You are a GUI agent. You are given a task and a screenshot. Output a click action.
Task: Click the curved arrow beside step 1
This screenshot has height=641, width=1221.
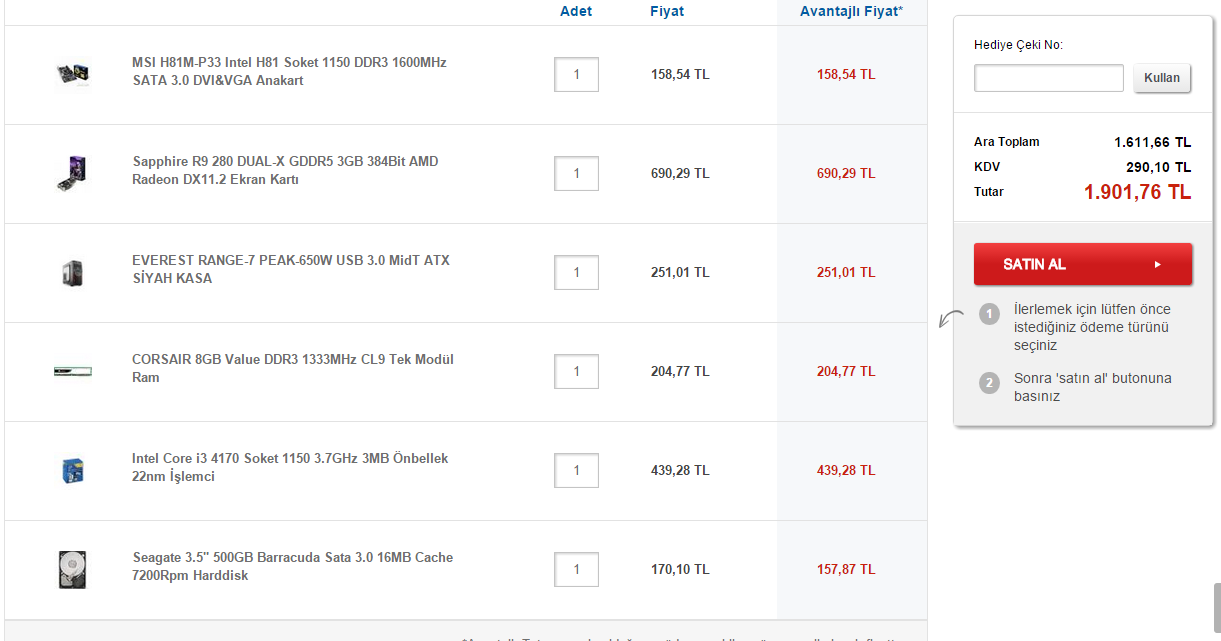click(952, 318)
